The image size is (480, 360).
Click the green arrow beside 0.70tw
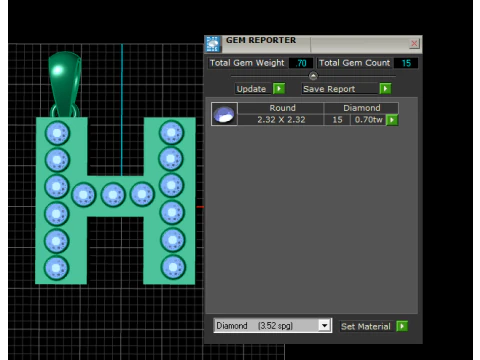[392, 120]
